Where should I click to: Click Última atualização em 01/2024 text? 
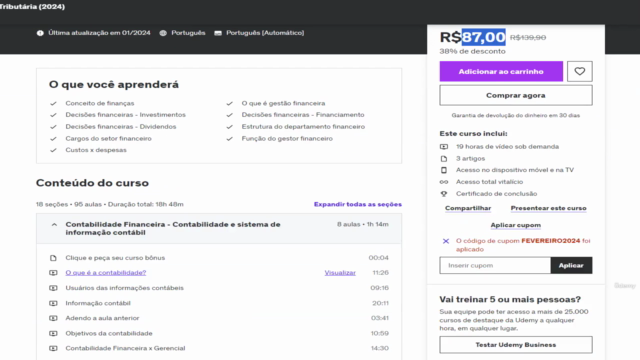click(99, 33)
